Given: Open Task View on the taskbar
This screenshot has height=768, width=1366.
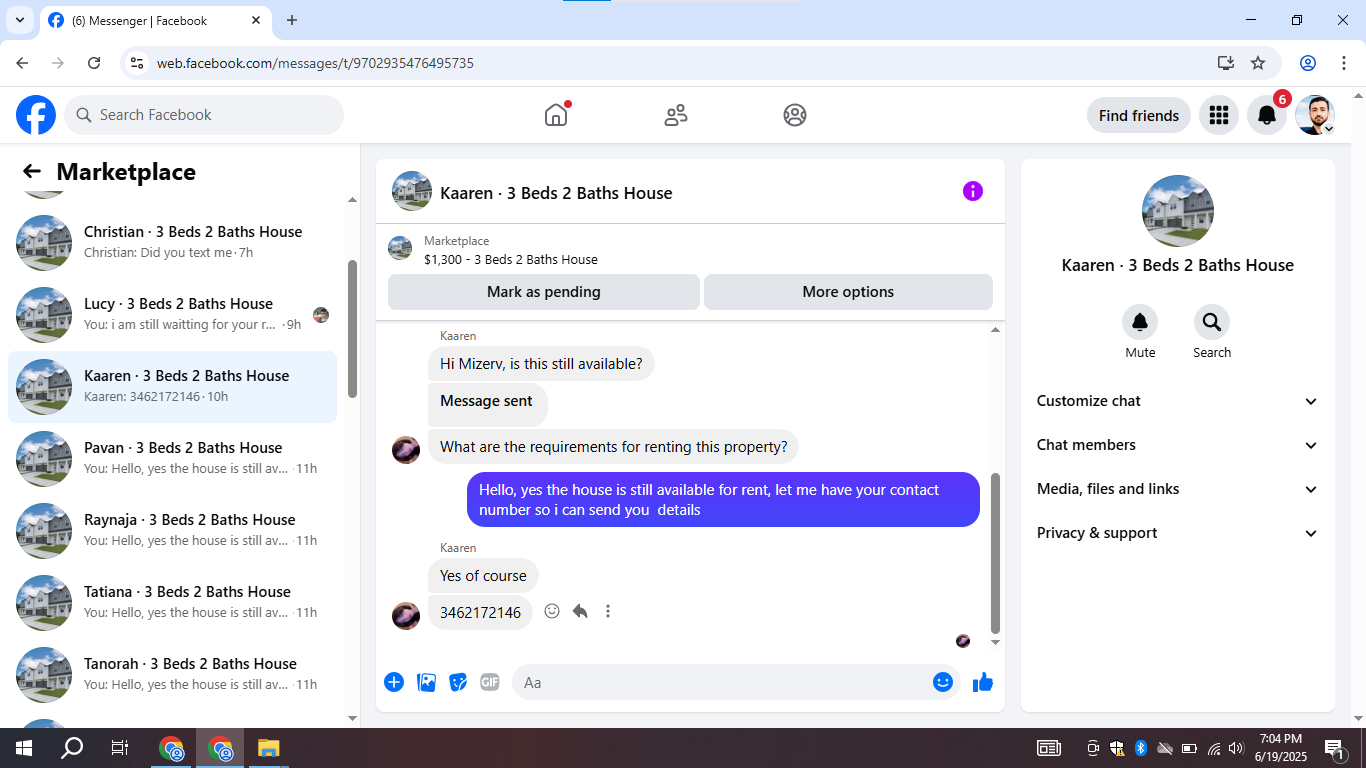Looking at the screenshot, I should (x=120, y=748).
